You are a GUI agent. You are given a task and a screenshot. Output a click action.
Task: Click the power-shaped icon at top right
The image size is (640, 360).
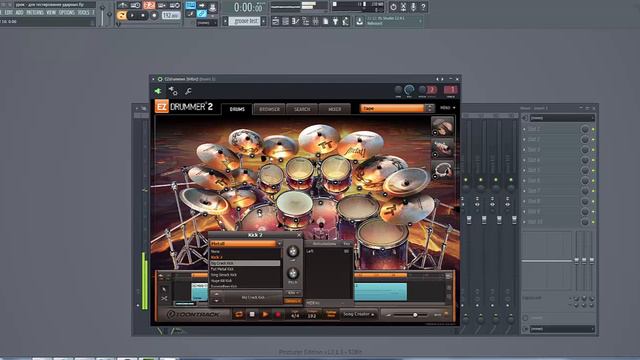click(x=393, y=7)
